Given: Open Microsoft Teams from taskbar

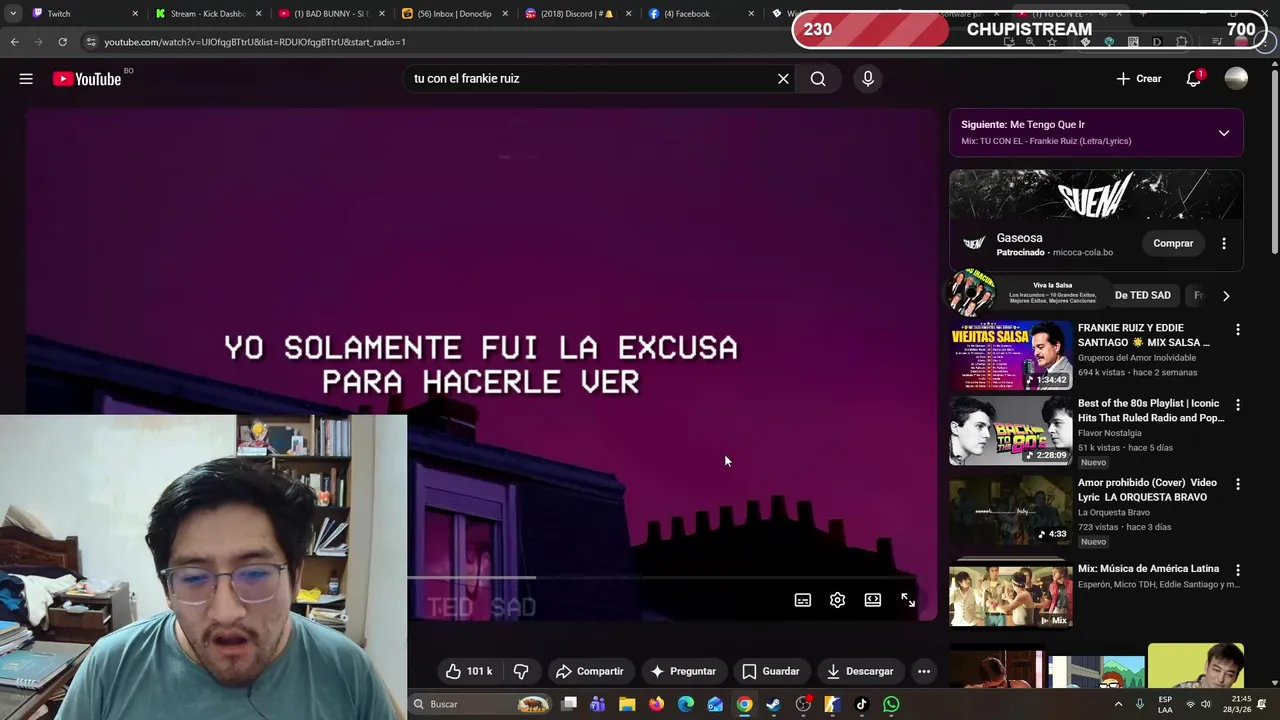Looking at the screenshot, I should coord(597,704).
